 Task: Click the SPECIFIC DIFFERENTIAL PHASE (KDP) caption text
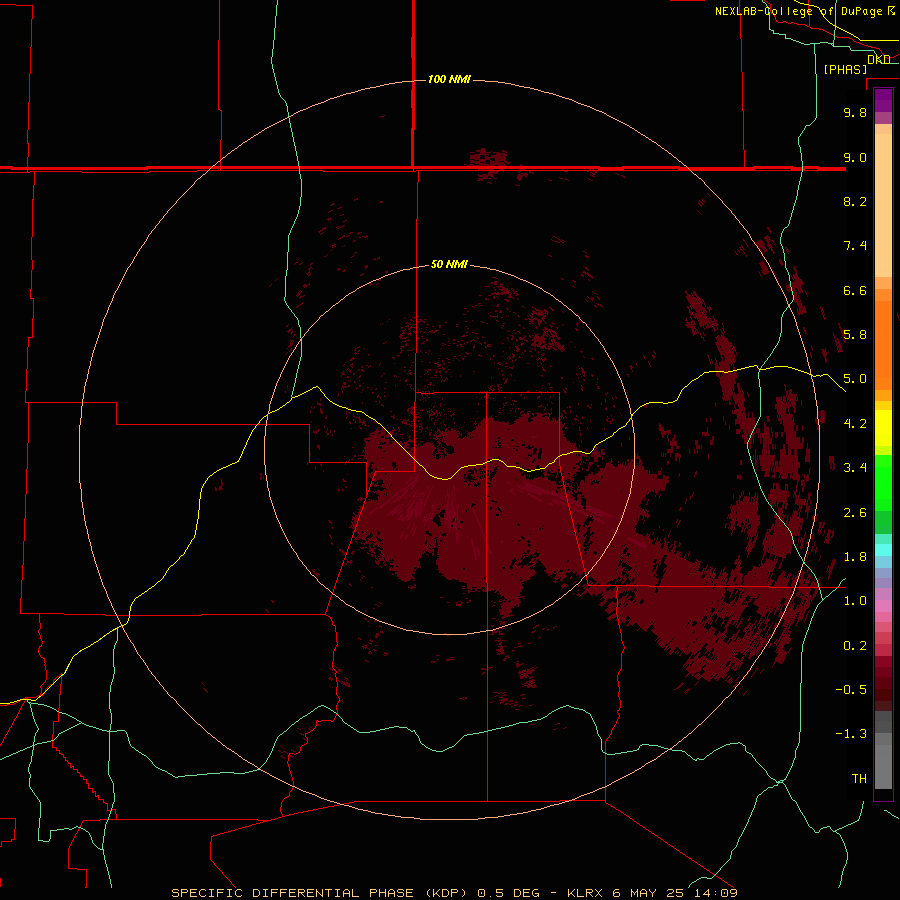[x=319, y=893]
